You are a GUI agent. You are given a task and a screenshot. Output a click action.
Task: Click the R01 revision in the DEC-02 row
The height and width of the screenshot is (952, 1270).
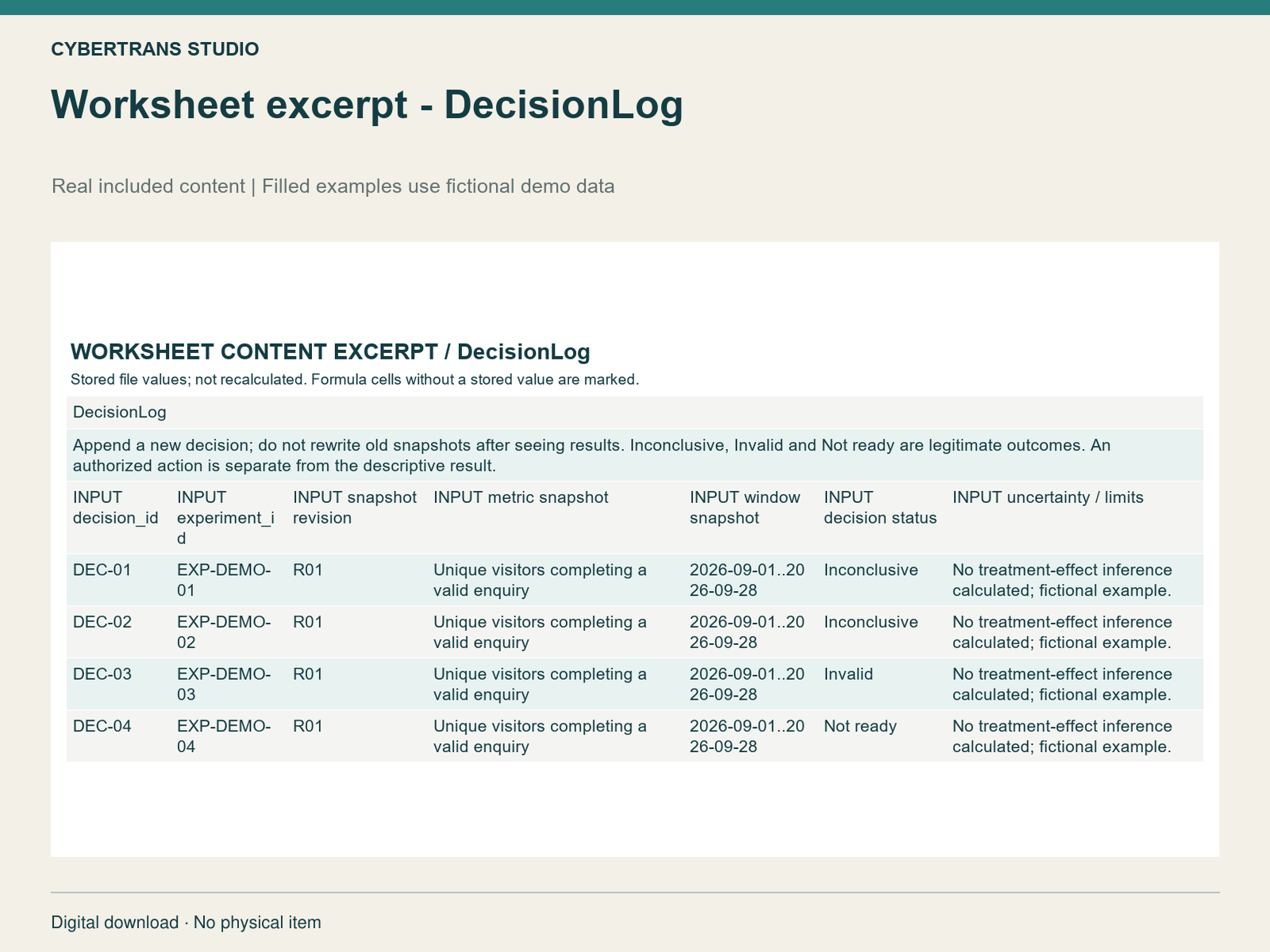pyautogui.click(x=308, y=623)
